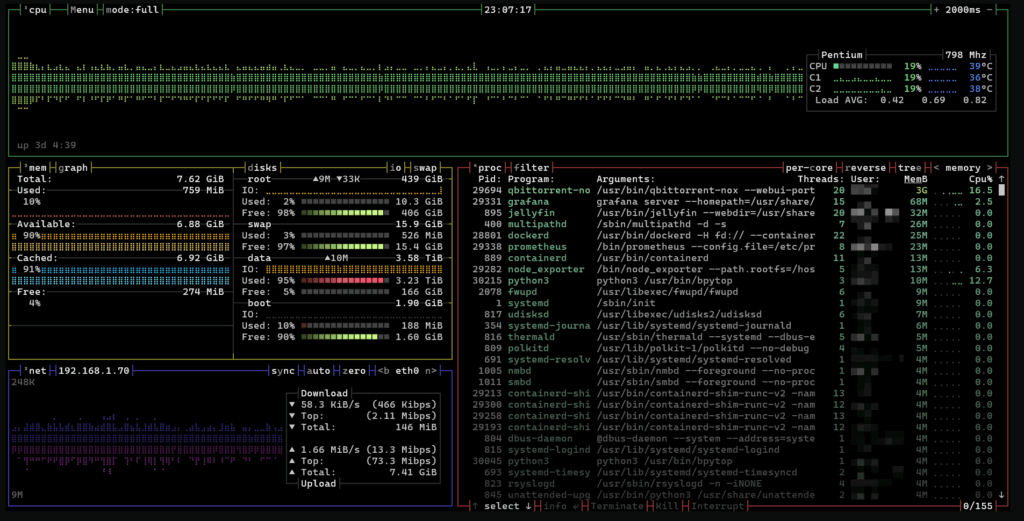
Task: Select the nmbd process row
Action: tap(733, 371)
